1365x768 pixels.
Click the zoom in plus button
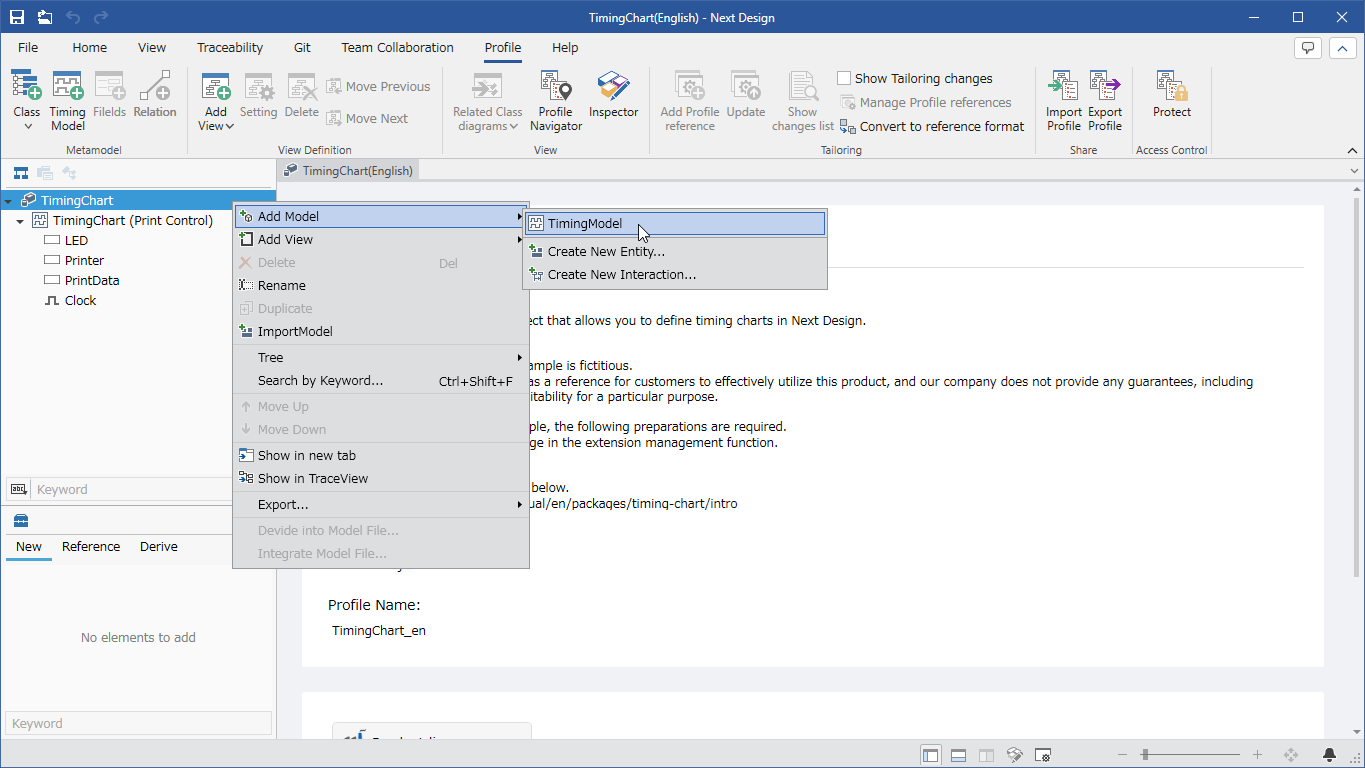pyautogui.click(x=1257, y=755)
